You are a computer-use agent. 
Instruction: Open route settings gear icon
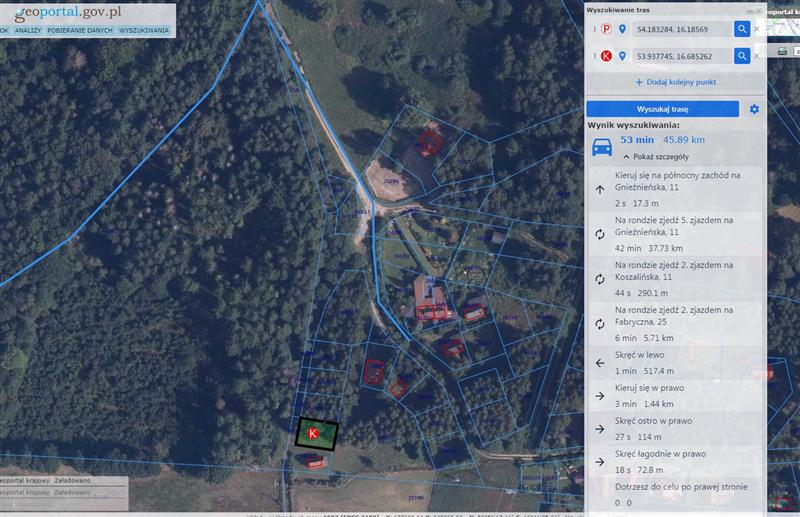(x=755, y=109)
